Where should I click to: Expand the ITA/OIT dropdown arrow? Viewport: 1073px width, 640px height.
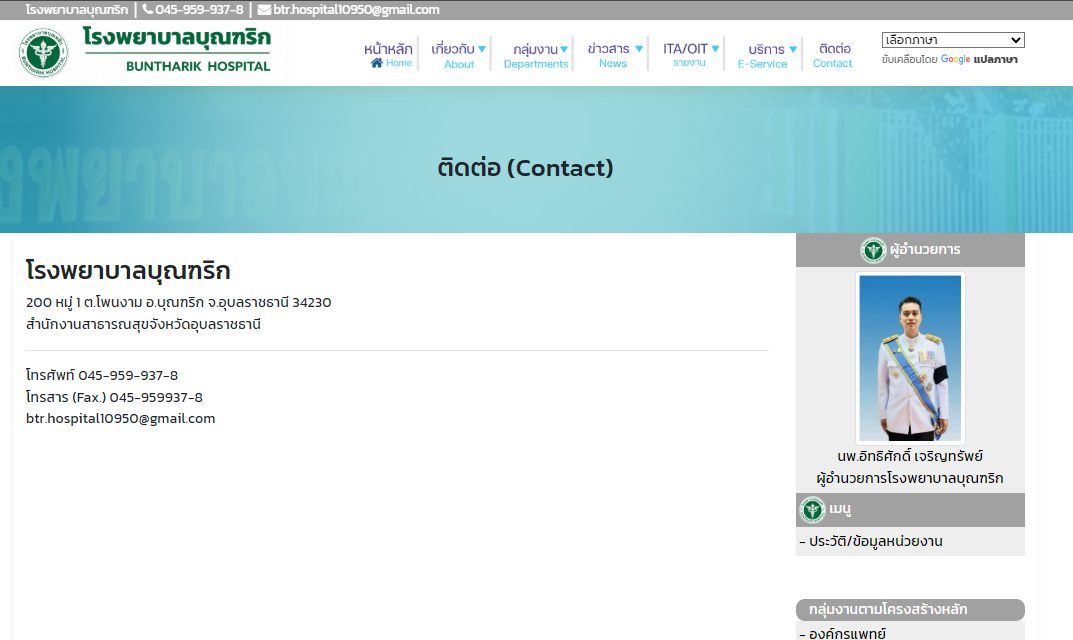(715, 49)
